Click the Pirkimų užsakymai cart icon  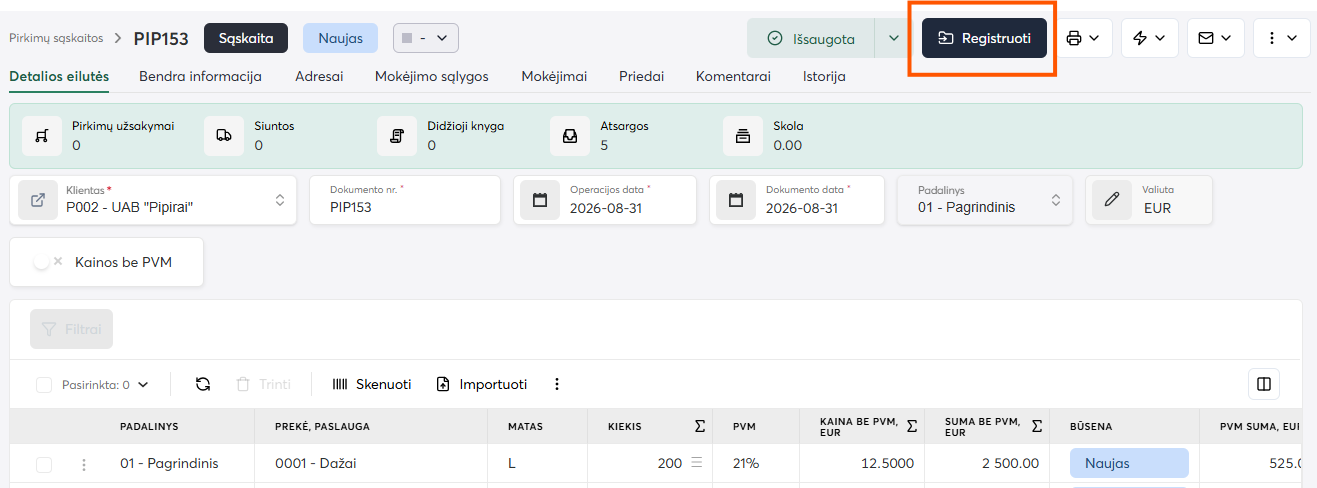(42, 136)
